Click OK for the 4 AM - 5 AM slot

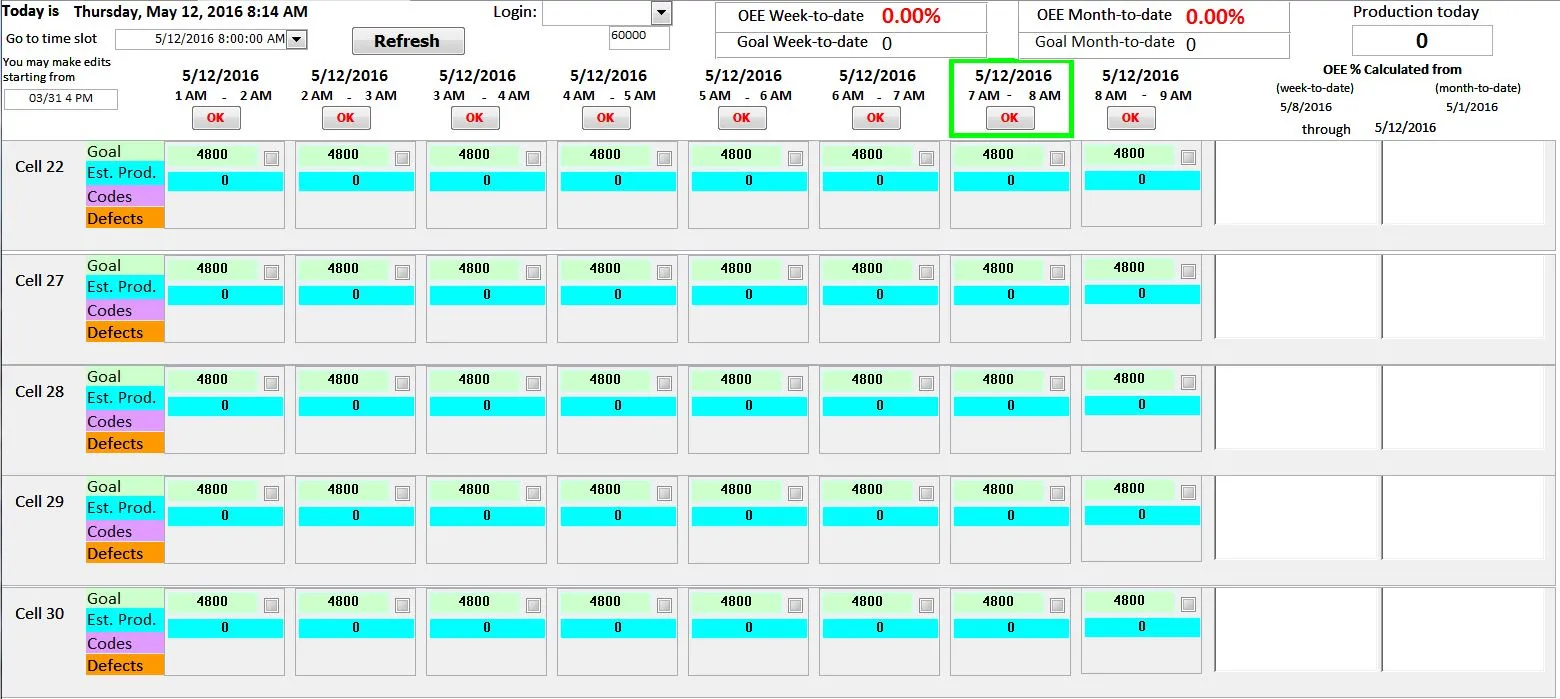[x=606, y=118]
